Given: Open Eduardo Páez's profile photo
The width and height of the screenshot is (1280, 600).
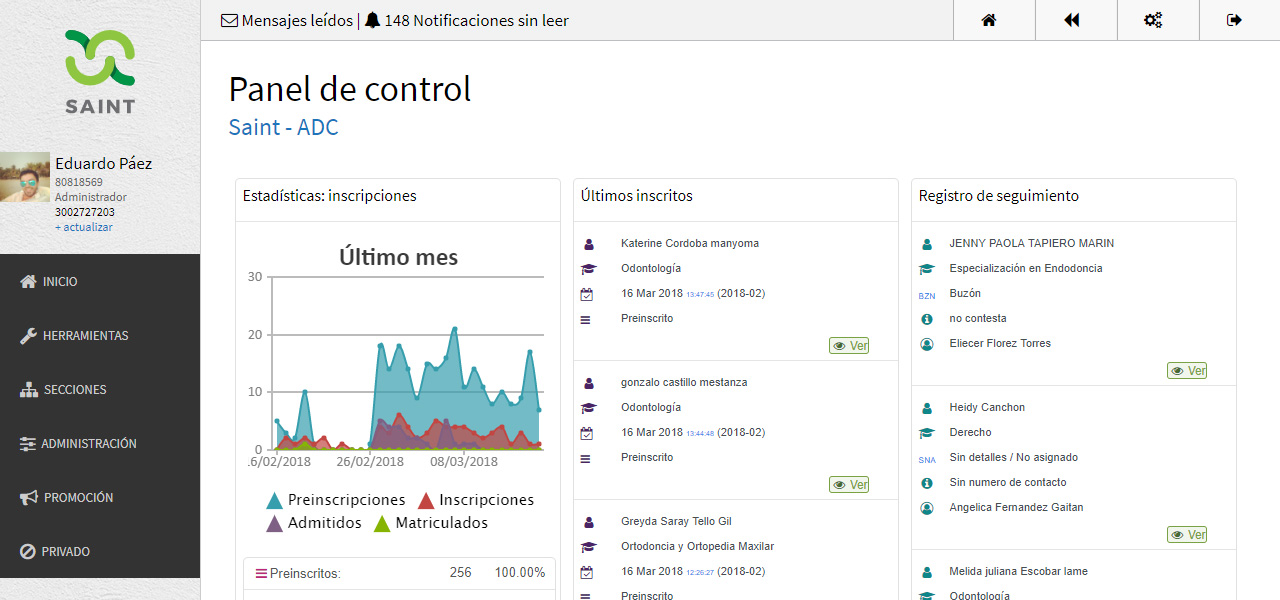Looking at the screenshot, I should pyautogui.click(x=25, y=177).
